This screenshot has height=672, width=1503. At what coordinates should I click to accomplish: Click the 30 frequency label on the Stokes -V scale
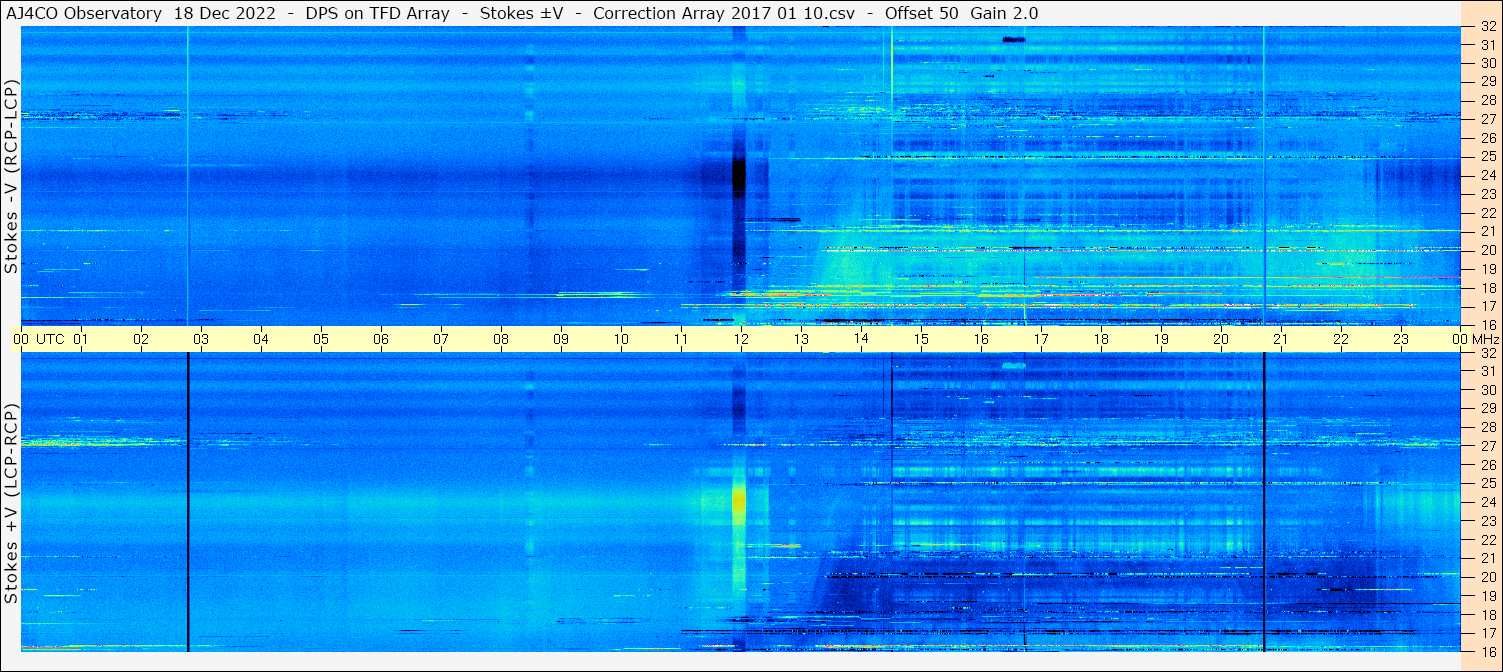click(x=1487, y=63)
